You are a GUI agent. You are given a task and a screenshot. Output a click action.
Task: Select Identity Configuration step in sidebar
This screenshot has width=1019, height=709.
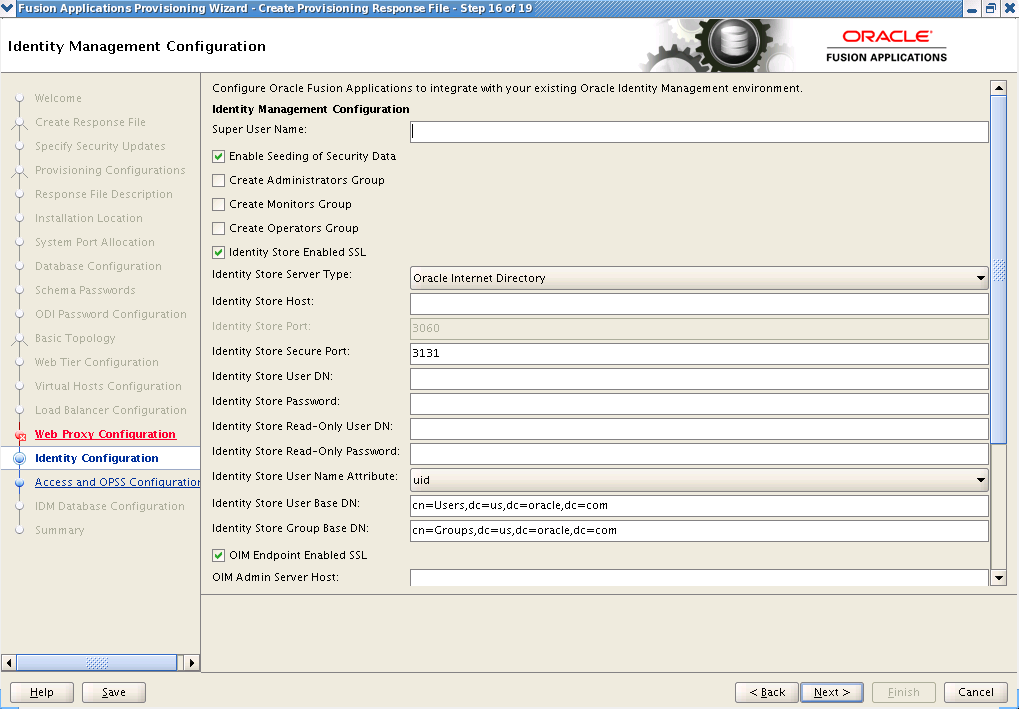(96, 458)
